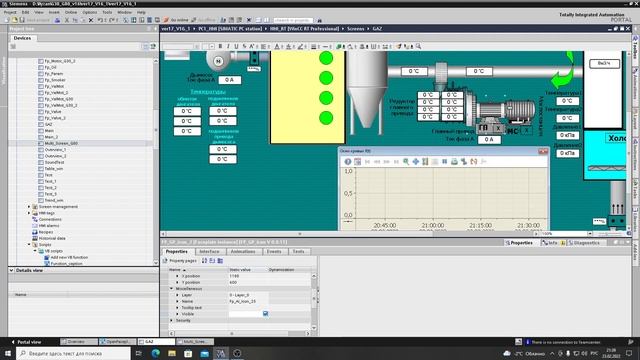Open the Edit menu

[25, 12]
